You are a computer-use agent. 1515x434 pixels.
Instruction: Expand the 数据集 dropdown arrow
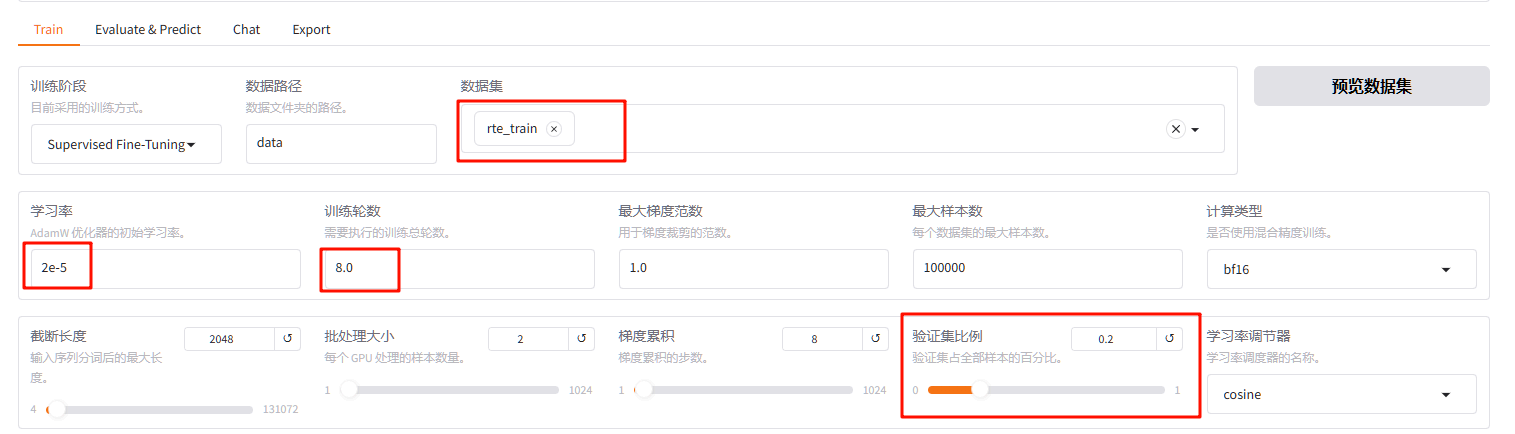[x=1195, y=130]
